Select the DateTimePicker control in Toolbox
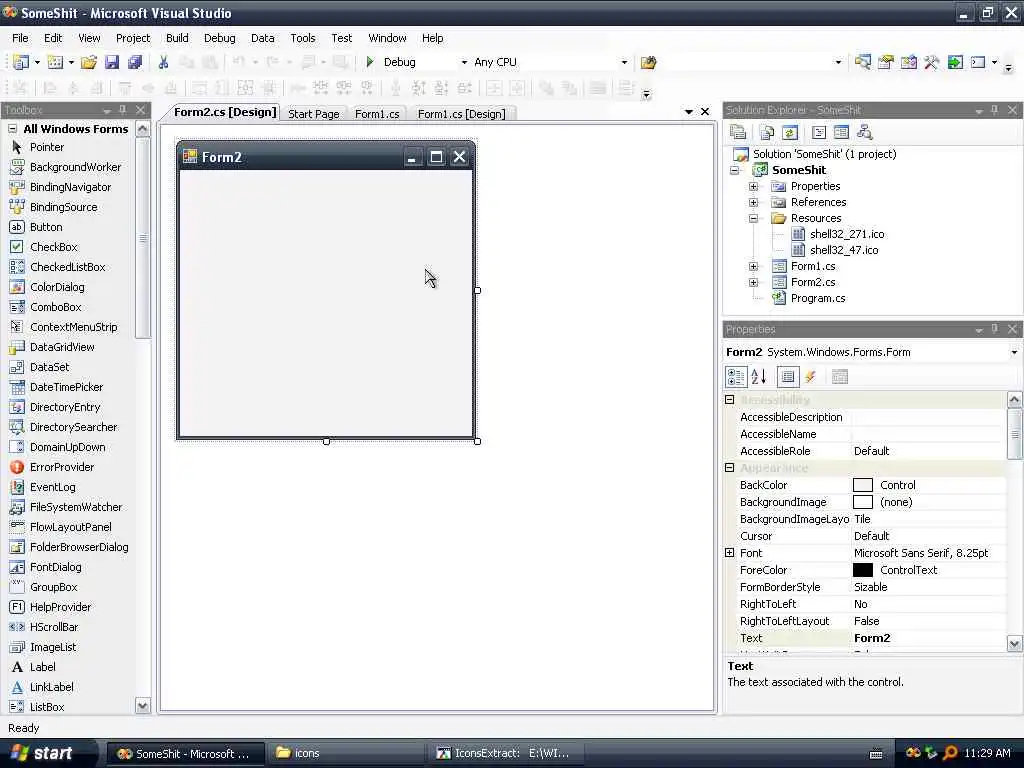The height and width of the screenshot is (768, 1024). click(x=66, y=387)
